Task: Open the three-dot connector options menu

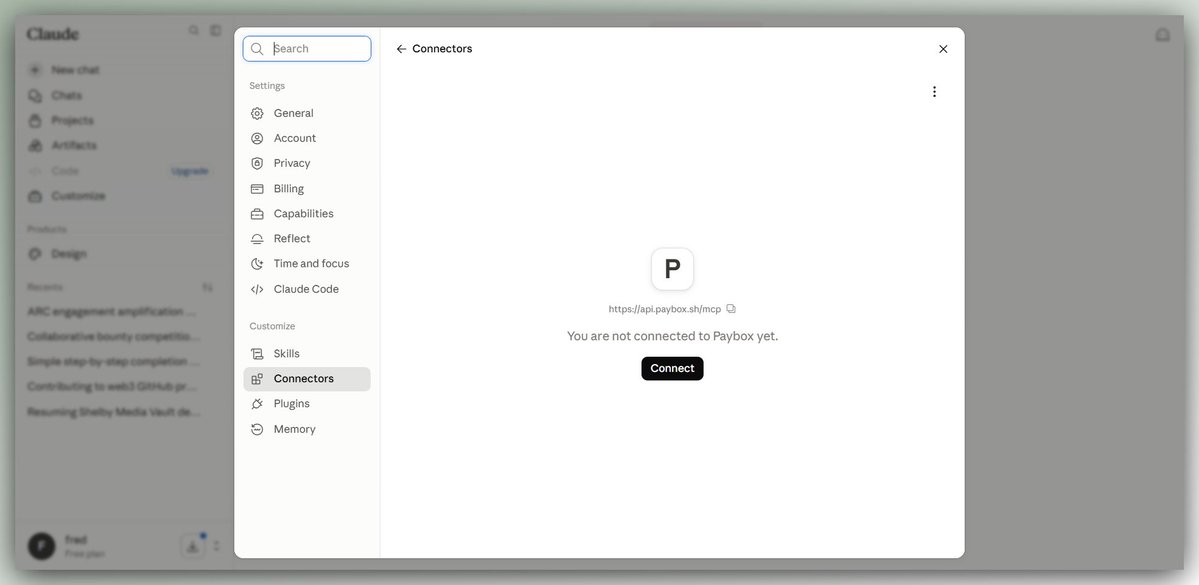Action: click(934, 92)
